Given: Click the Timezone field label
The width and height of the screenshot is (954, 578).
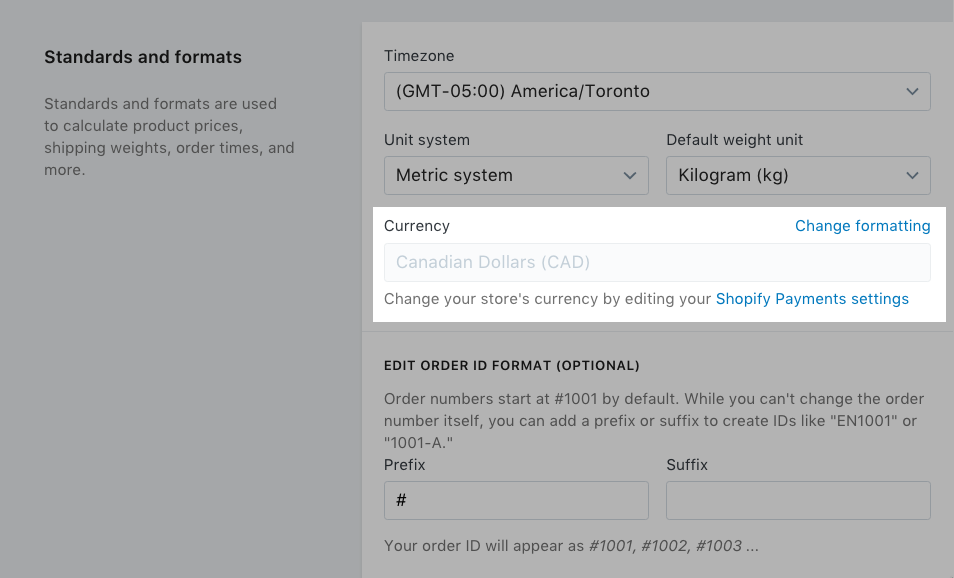Looking at the screenshot, I should [419, 56].
